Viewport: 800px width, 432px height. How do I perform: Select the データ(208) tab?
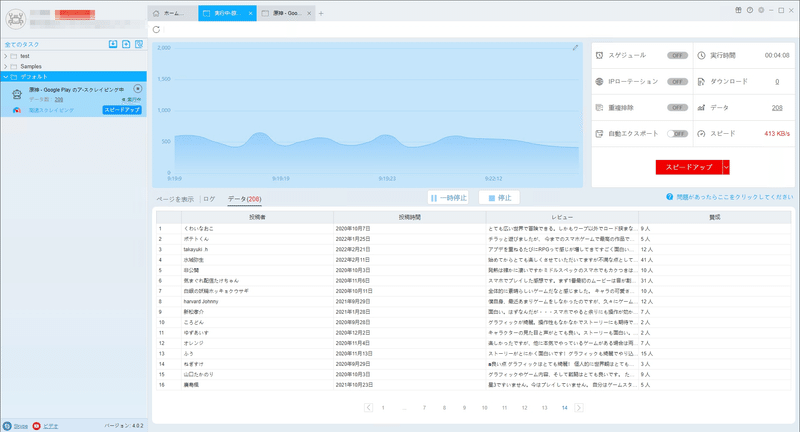pos(244,199)
